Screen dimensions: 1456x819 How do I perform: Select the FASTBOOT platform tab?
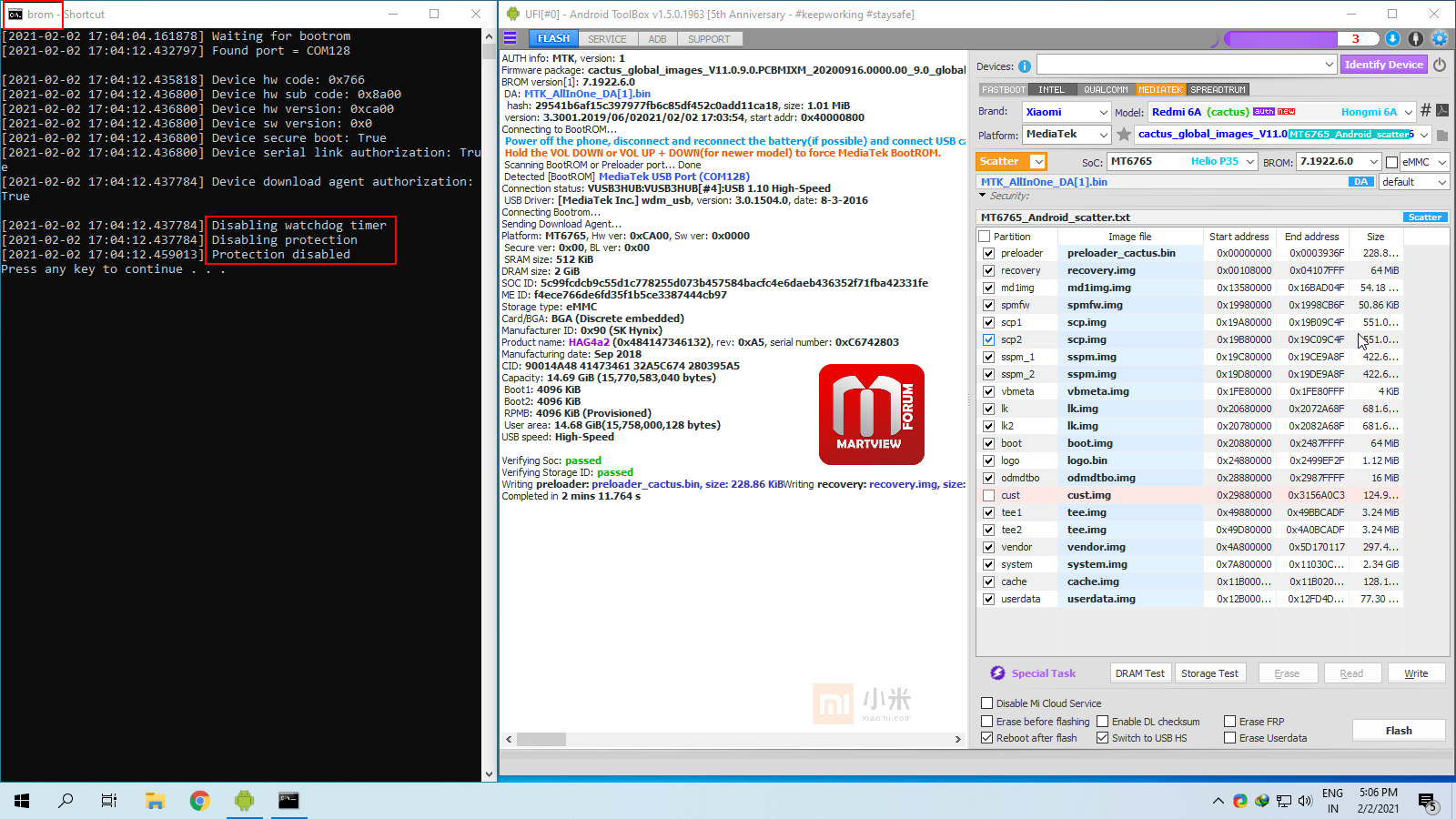(x=1004, y=90)
